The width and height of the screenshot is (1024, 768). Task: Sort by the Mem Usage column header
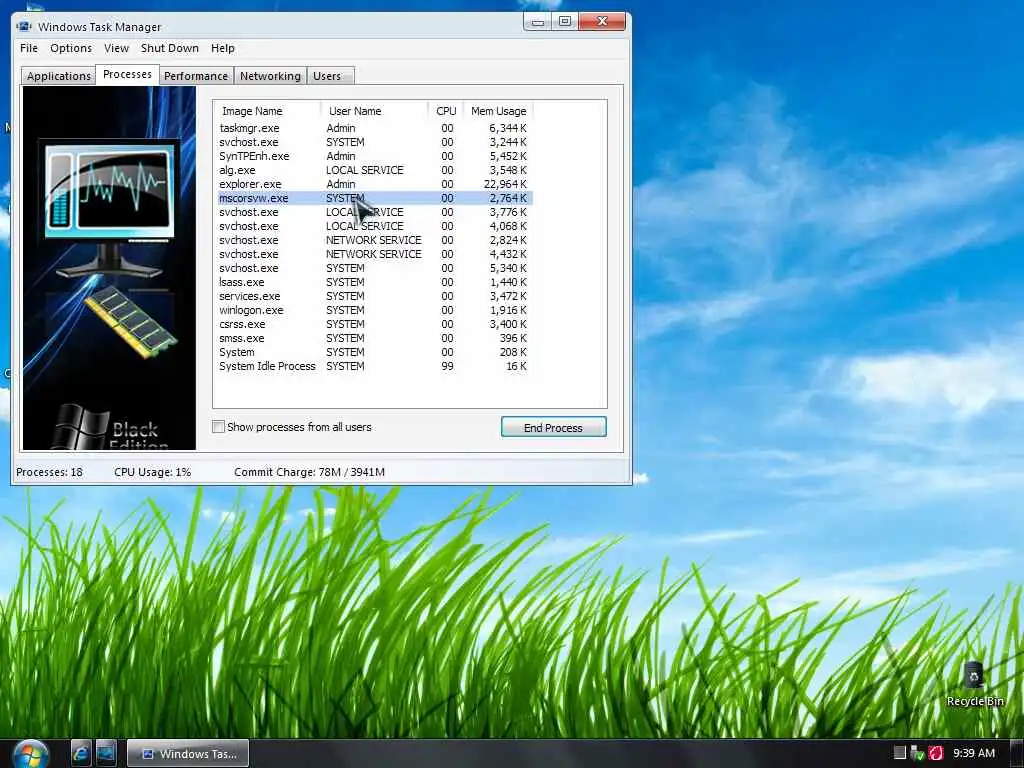[x=498, y=111]
